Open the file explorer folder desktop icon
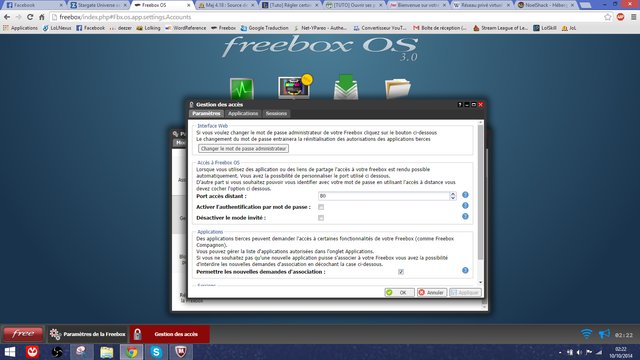Viewport: 640px width, 360px height. pos(398,88)
